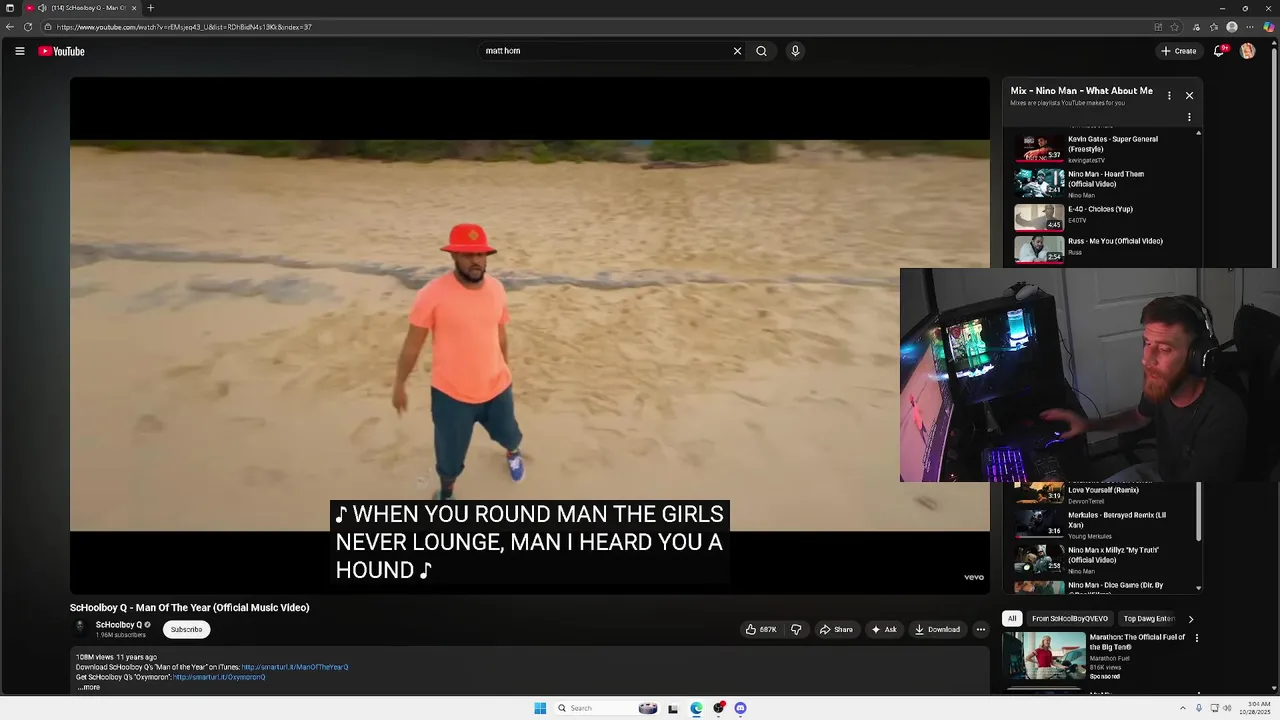
Task: Open Windows Start menu
Action: [540, 708]
